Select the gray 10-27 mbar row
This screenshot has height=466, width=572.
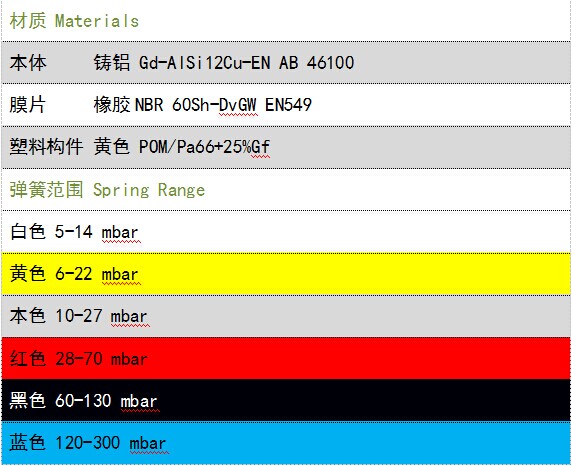tap(286, 316)
